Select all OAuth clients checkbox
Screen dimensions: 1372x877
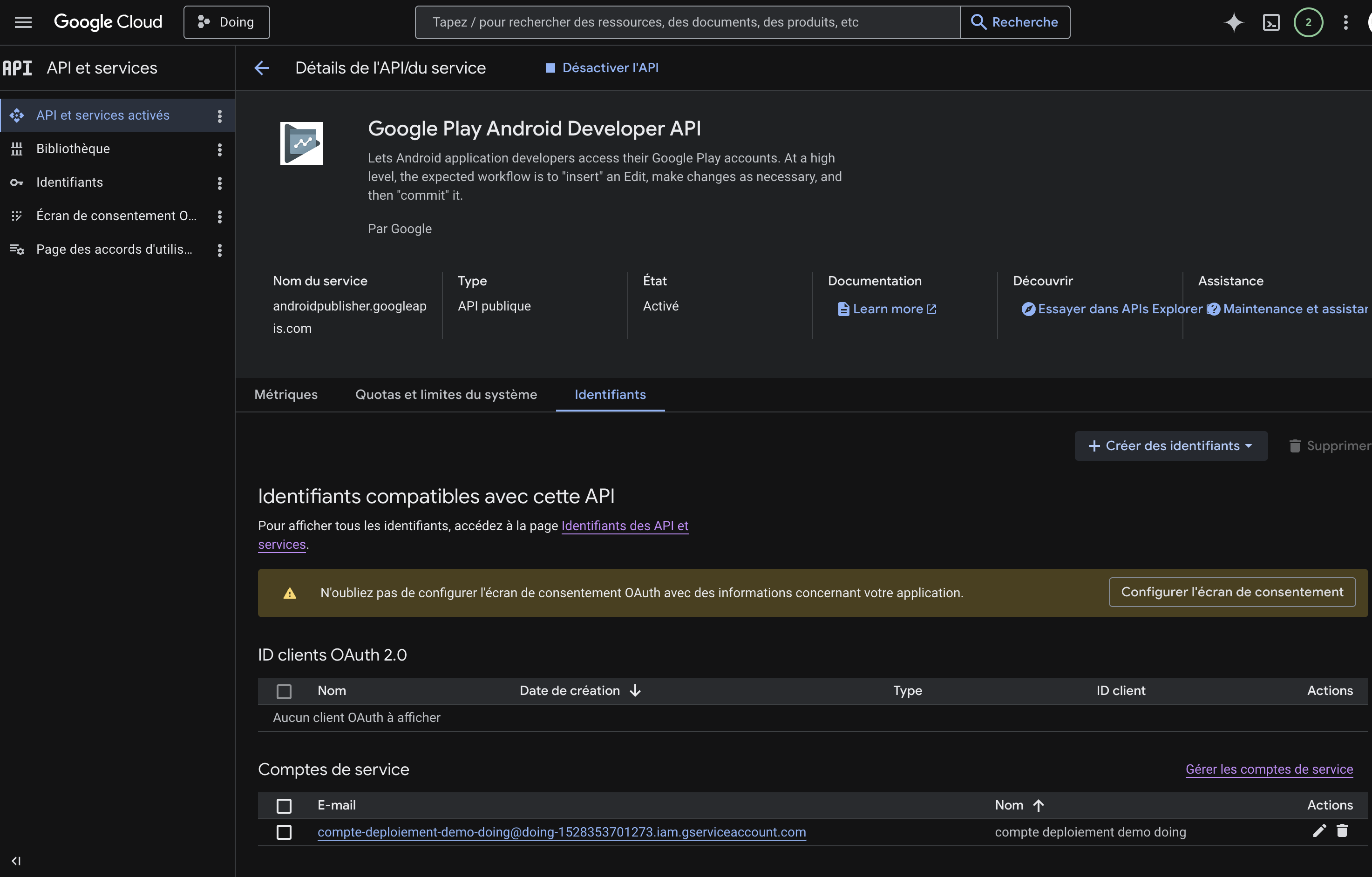[284, 691]
